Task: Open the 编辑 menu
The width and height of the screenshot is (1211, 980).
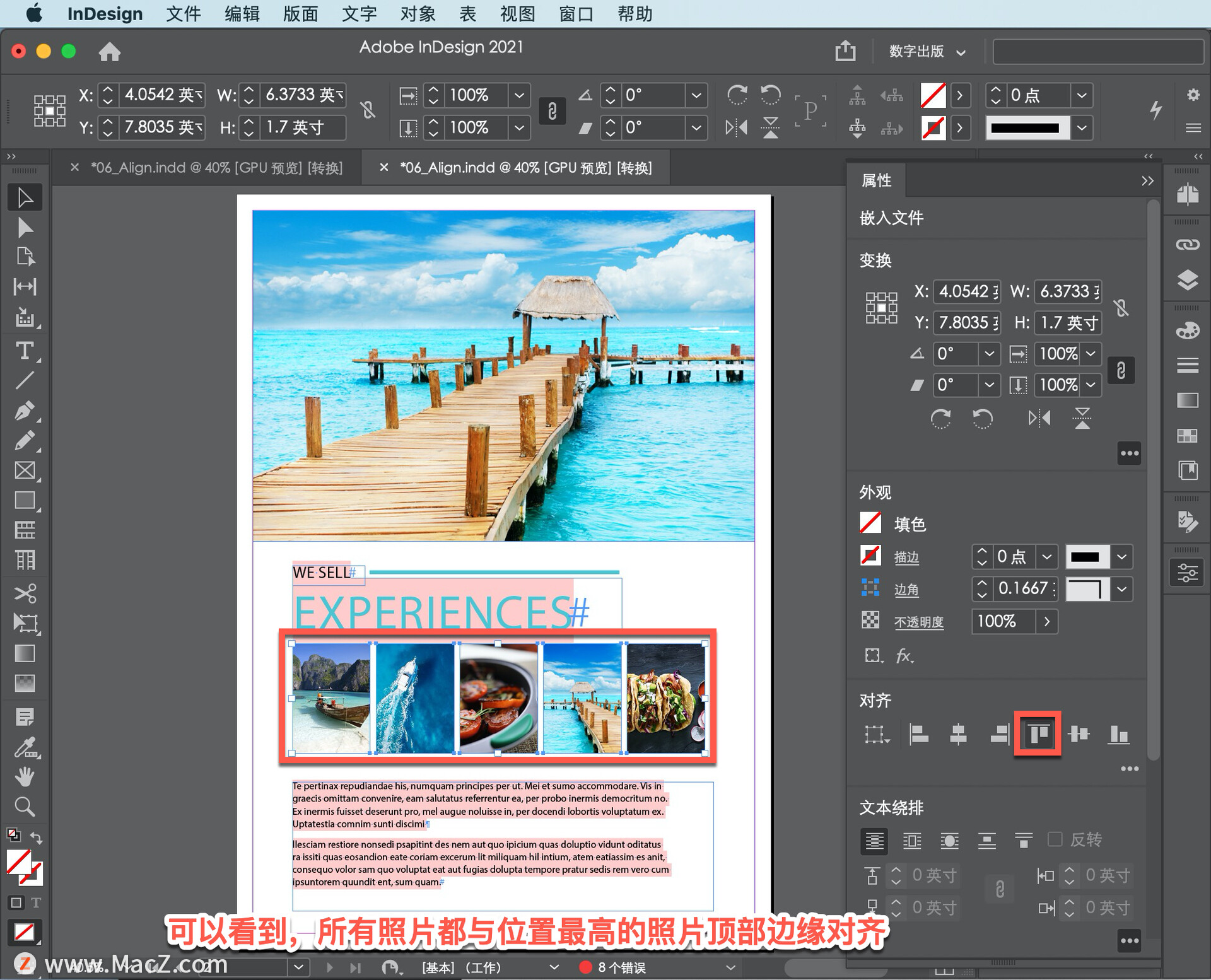Action: click(242, 14)
